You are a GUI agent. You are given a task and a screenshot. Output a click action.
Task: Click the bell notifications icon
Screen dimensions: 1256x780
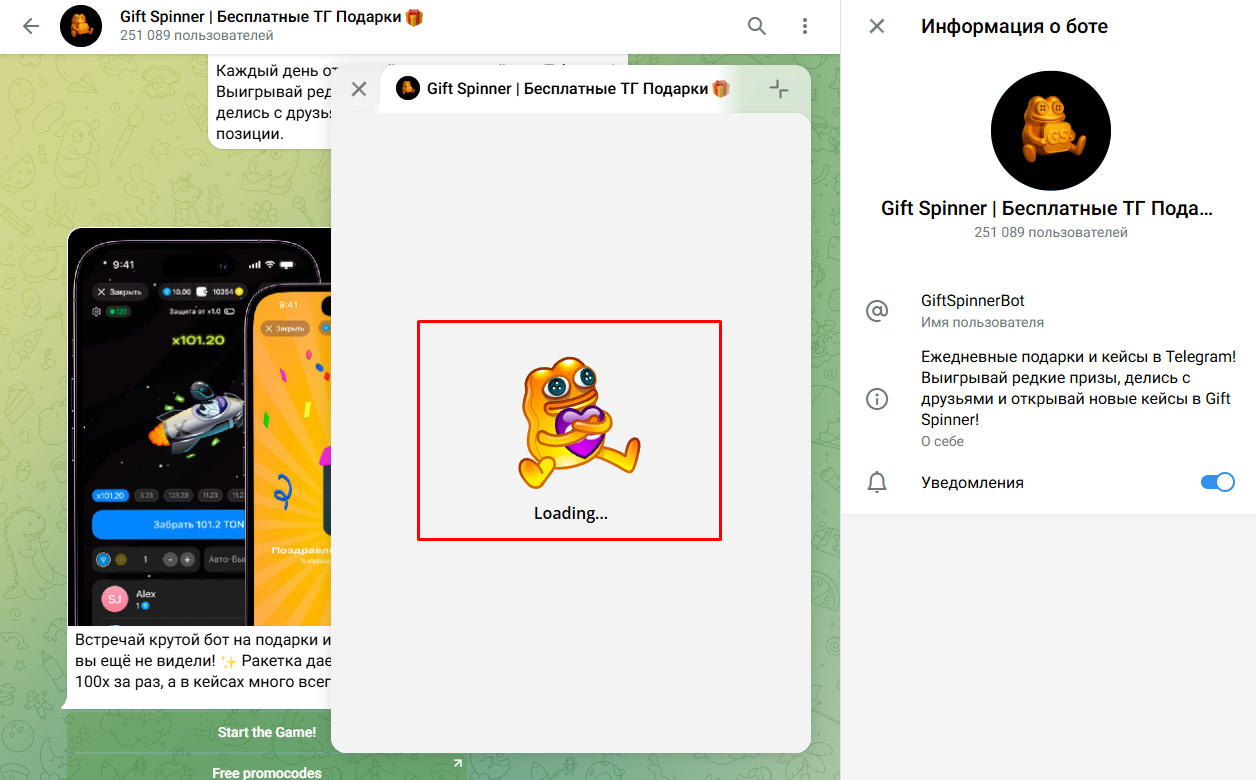877,483
